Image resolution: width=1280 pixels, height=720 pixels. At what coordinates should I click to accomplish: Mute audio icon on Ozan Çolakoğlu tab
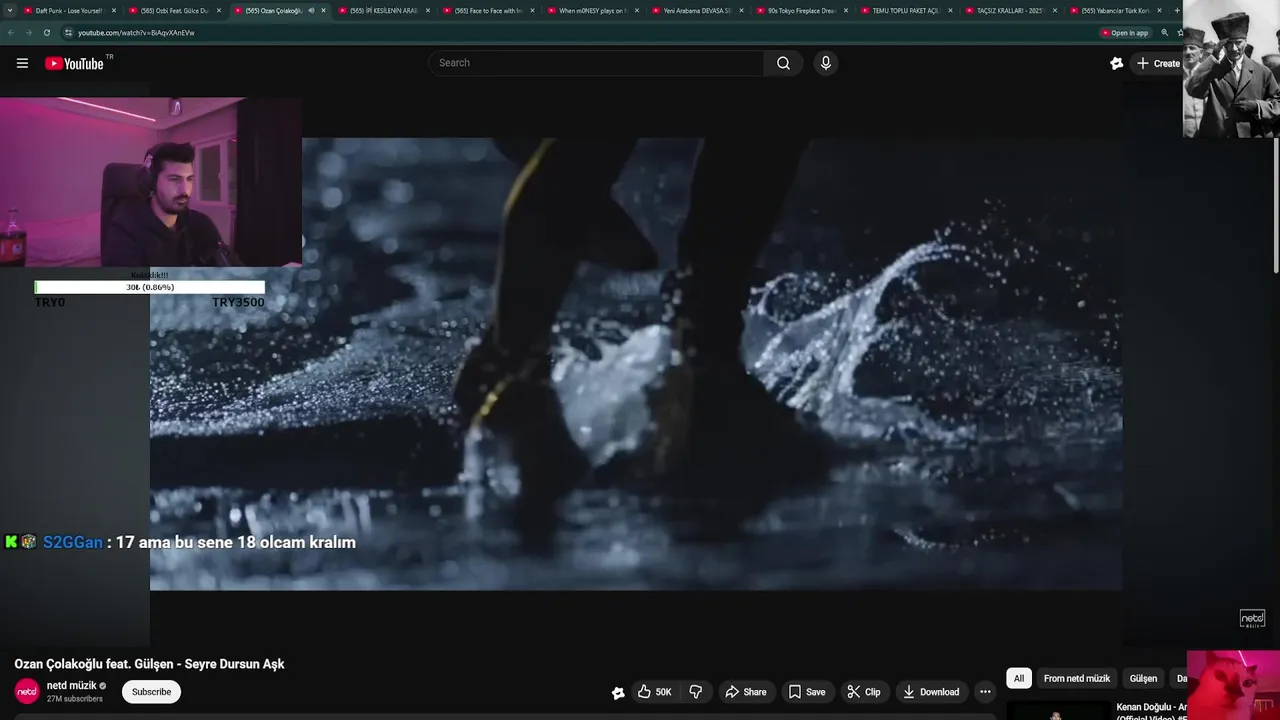coord(311,10)
